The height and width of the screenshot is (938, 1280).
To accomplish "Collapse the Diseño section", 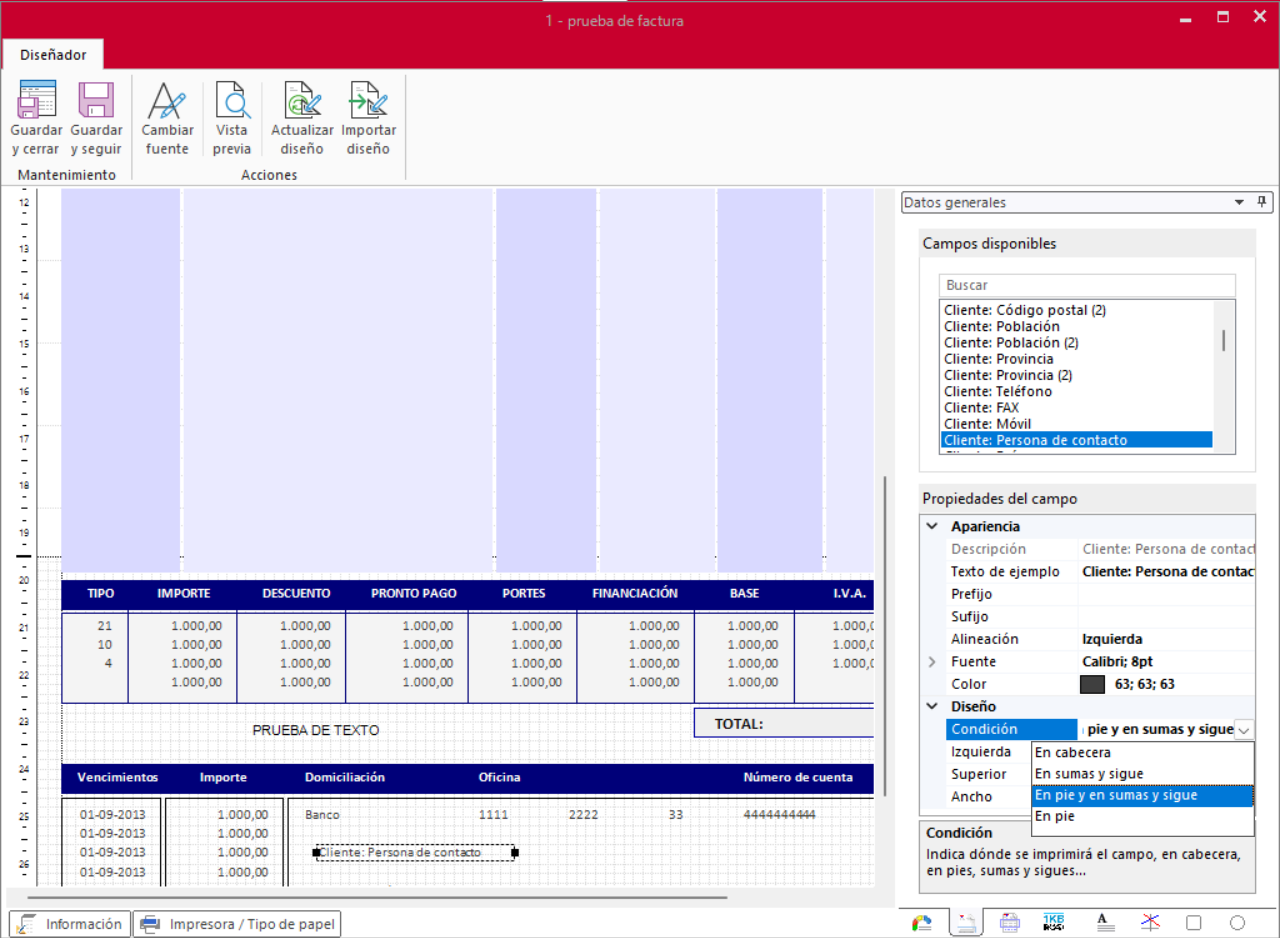I will tap(932, 707).
